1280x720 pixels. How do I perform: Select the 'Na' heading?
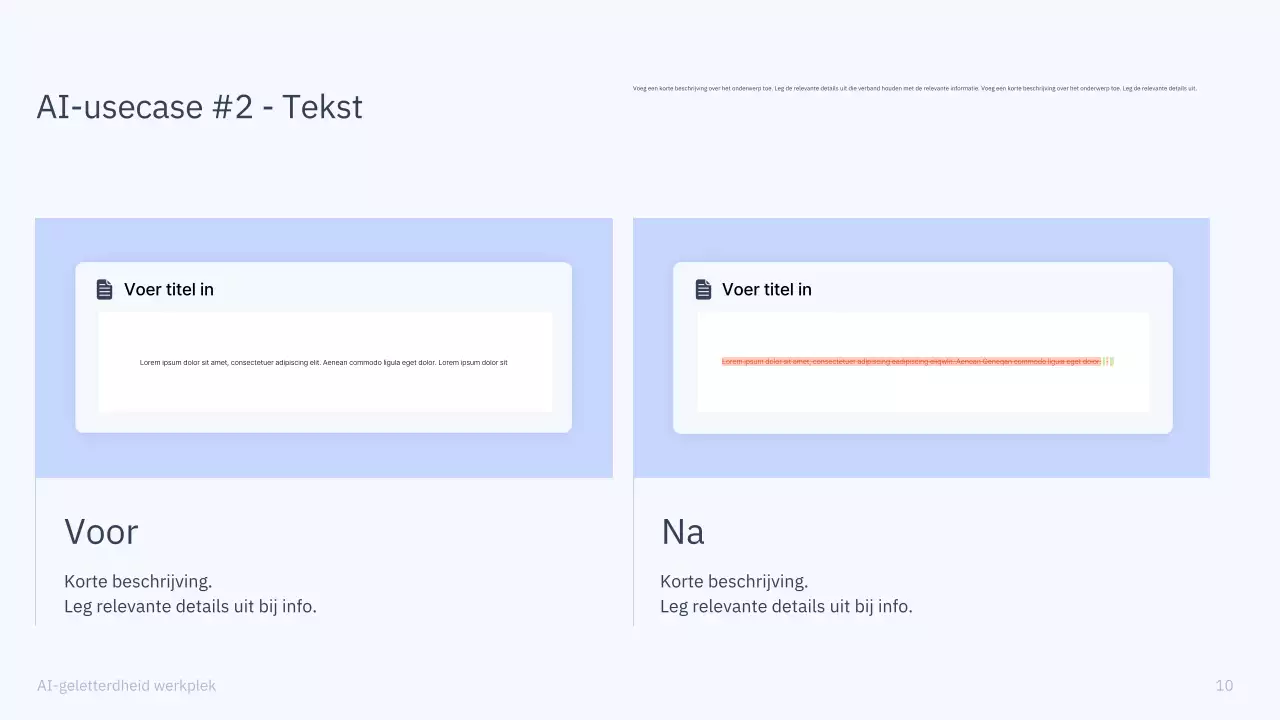[x=682, y=531]
